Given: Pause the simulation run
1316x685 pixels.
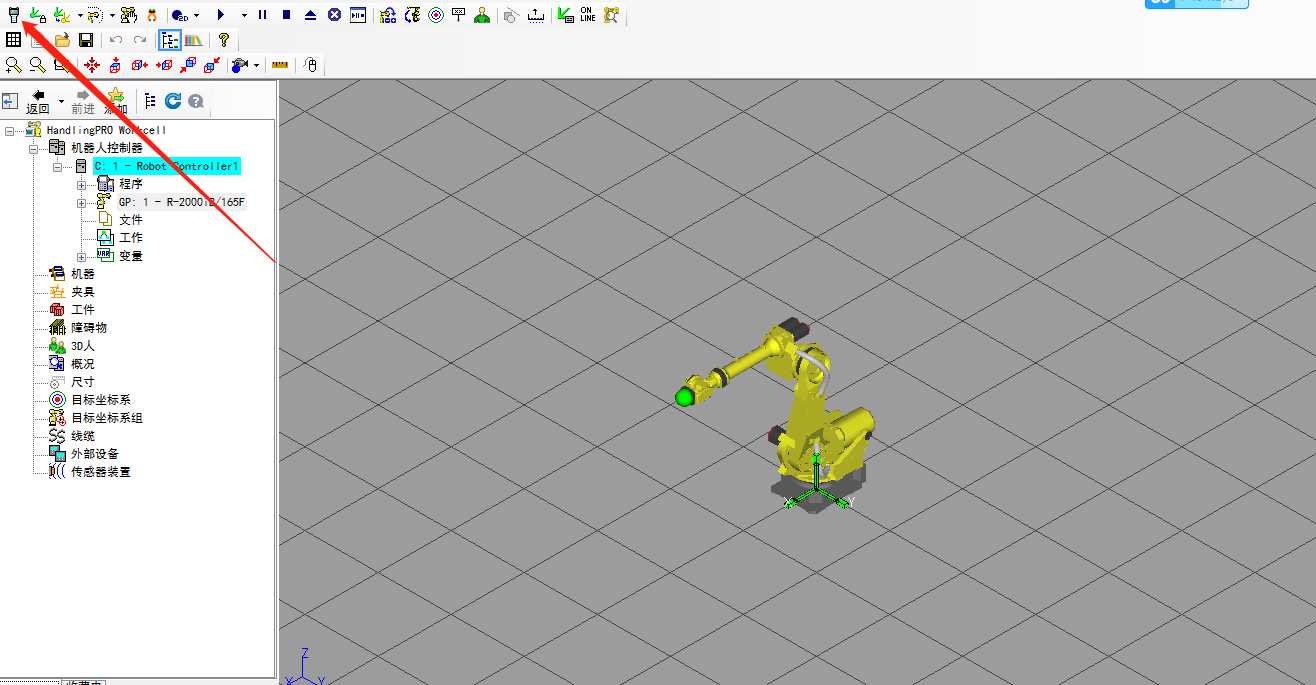Looking at the screenshot, I should (x=262, y=15).
